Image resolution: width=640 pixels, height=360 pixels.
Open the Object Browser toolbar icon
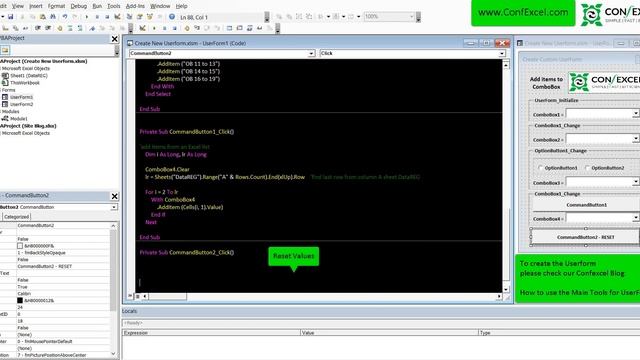pos(149,17)
